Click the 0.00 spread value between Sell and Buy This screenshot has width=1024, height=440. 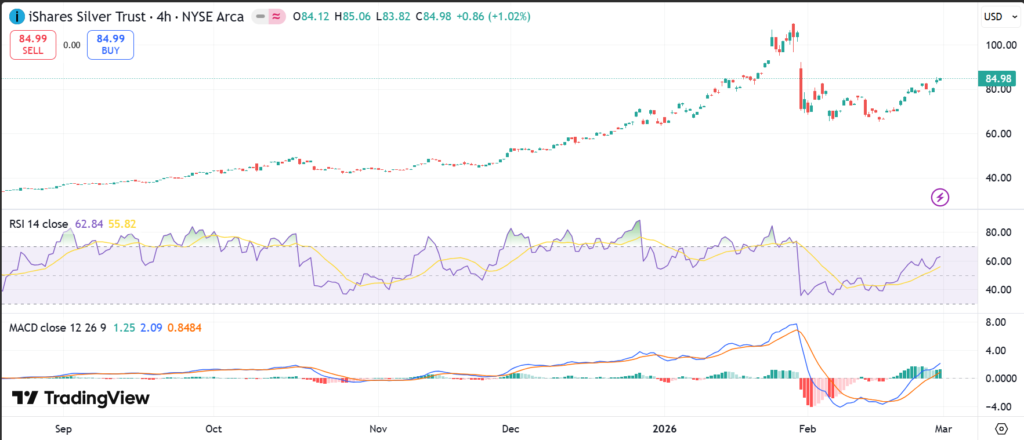tap(71, 45)
